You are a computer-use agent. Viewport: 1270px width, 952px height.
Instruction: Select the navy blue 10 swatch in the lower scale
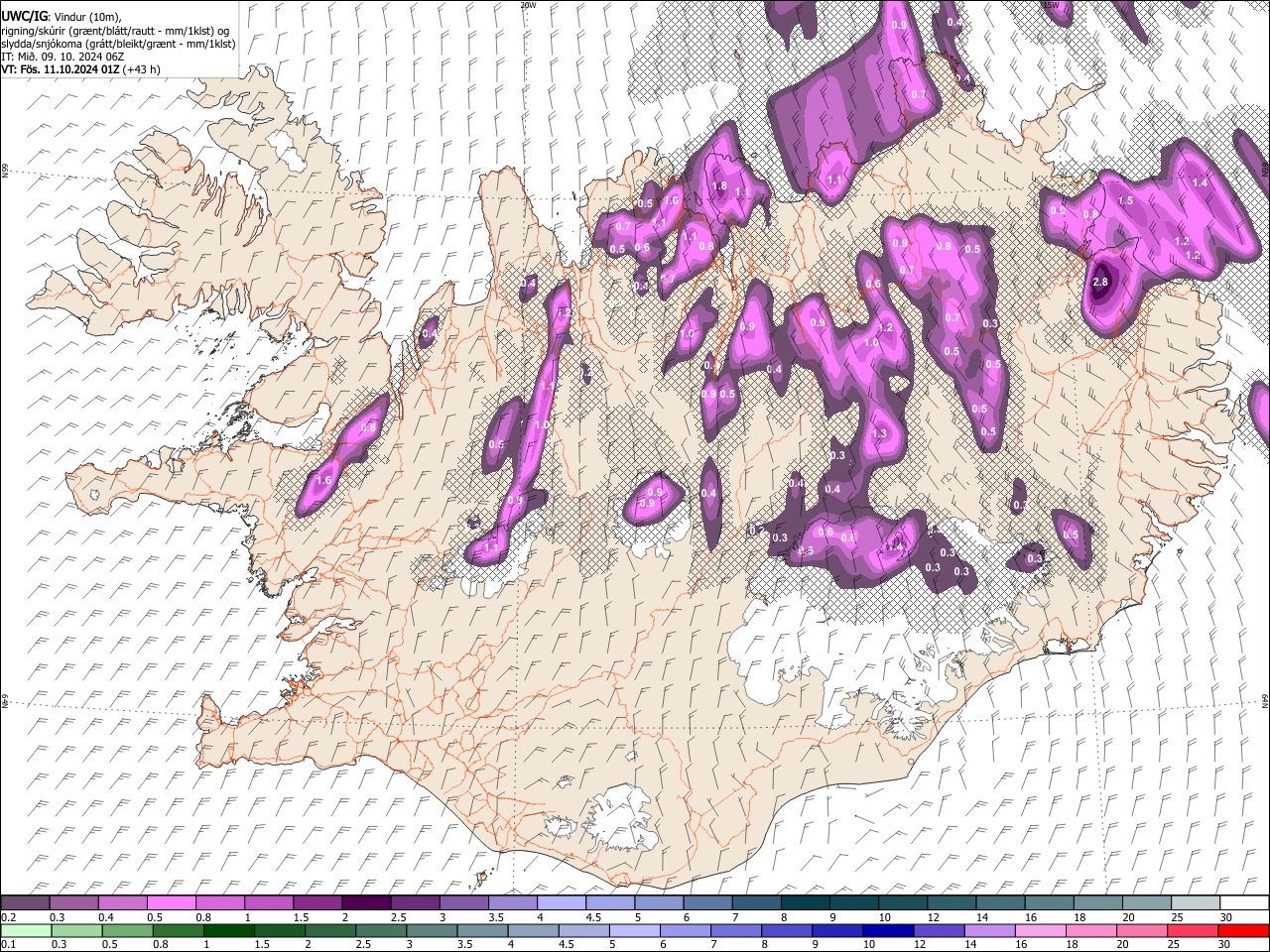point(888,930)
